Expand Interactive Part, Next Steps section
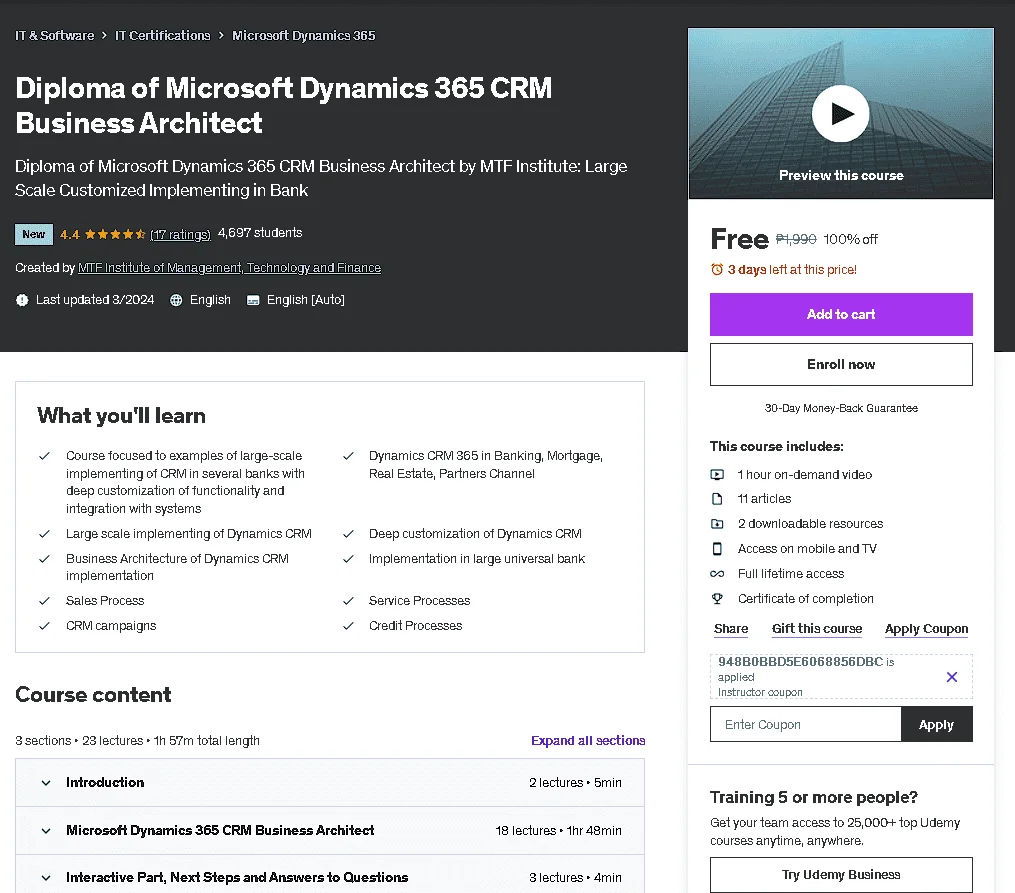 (330, 877)
